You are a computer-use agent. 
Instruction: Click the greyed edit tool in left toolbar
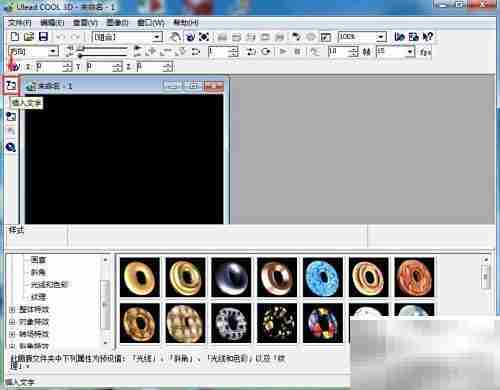11,132
